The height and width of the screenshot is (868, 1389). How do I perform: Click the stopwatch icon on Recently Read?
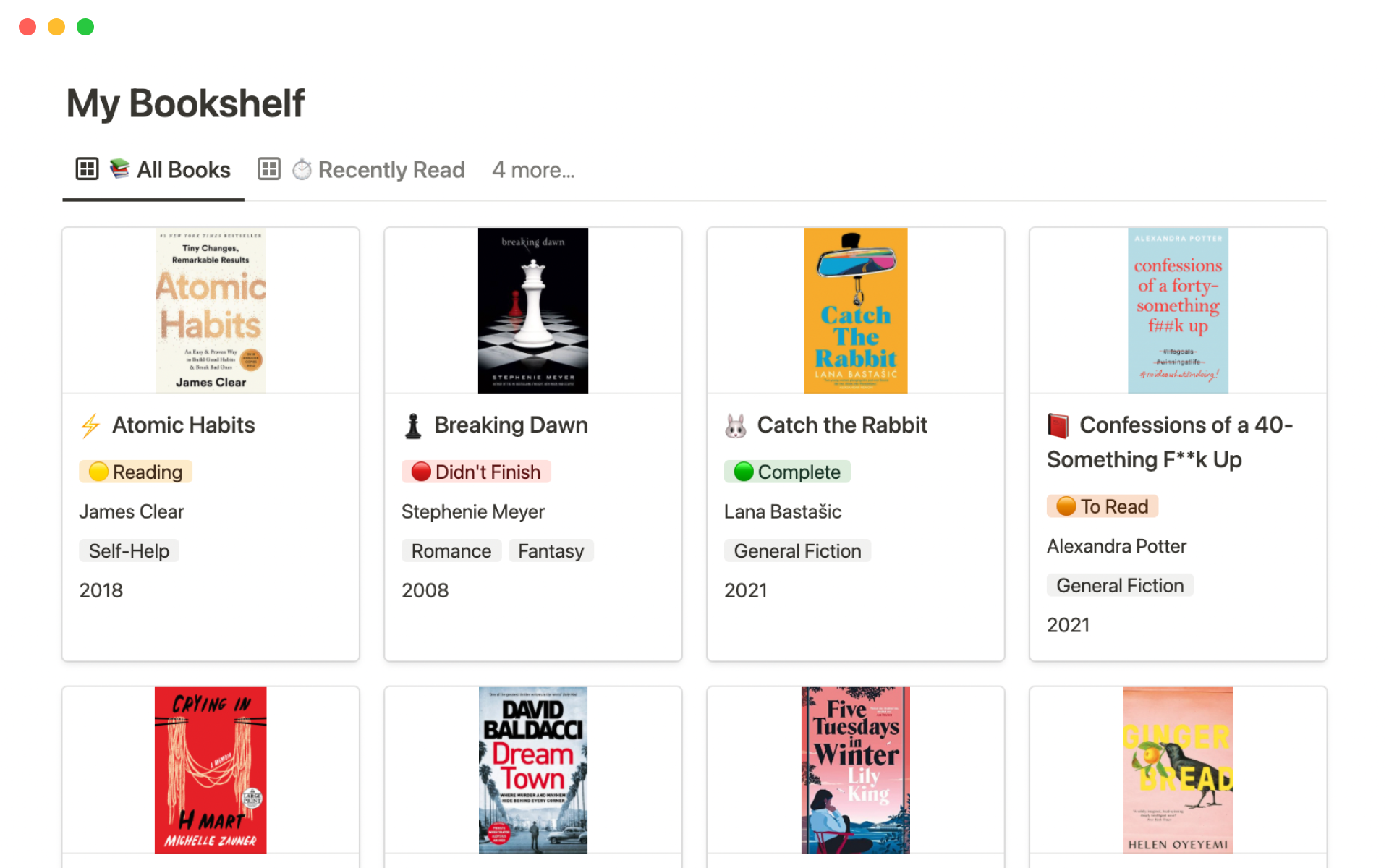pos(302,170)
